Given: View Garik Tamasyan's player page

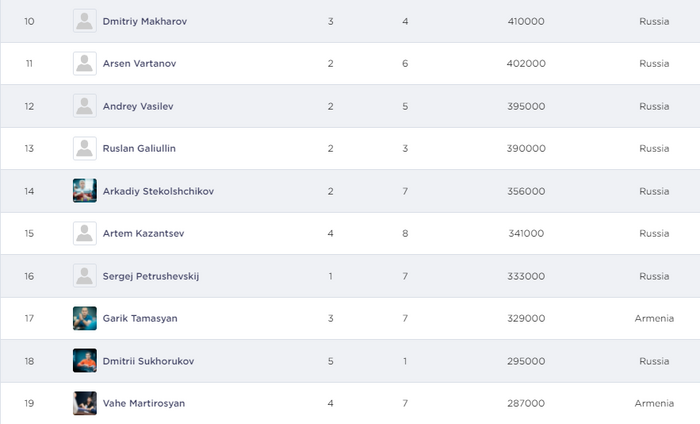Looking at the screenshot, I should 140,318.
